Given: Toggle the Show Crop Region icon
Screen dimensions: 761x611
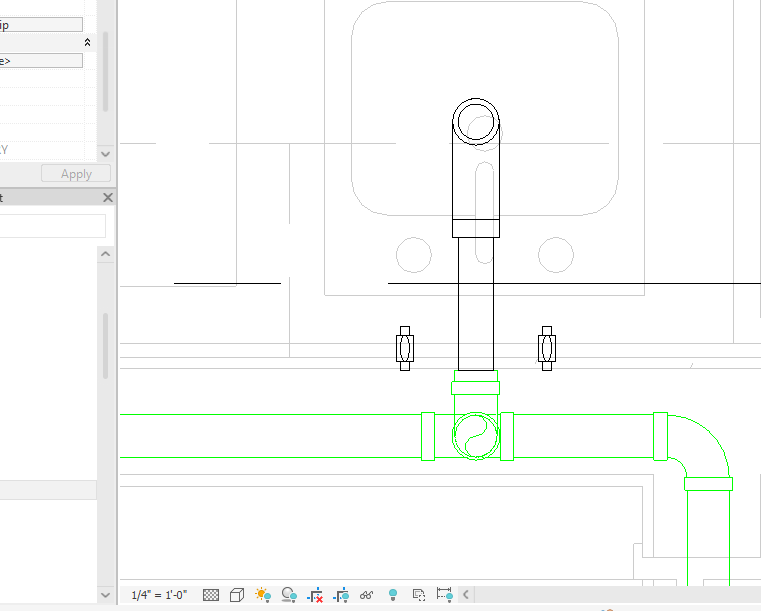Looking at the screenshot, I should coord(341,595).
